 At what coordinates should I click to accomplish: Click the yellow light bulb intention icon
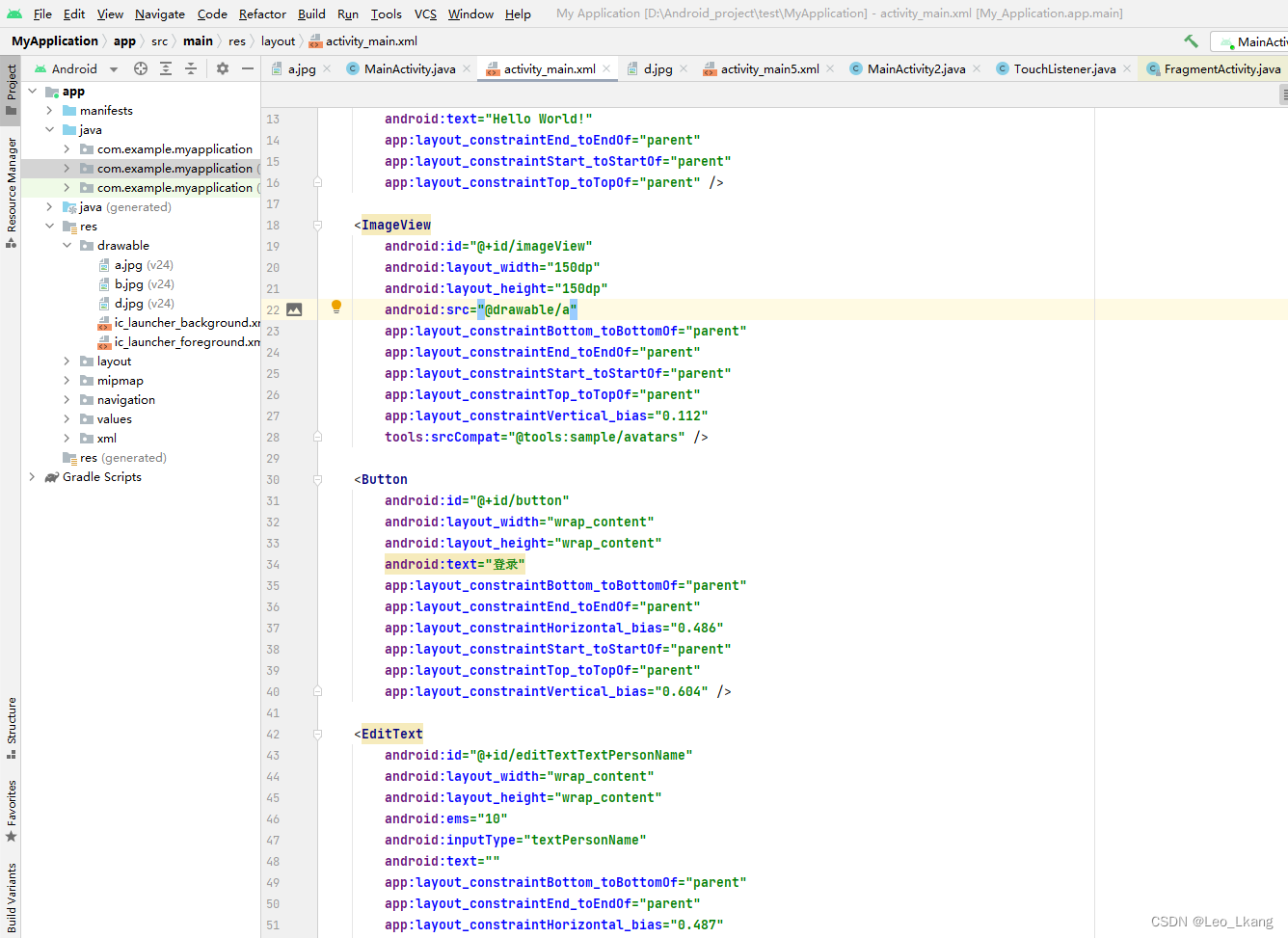pos(336,308)
